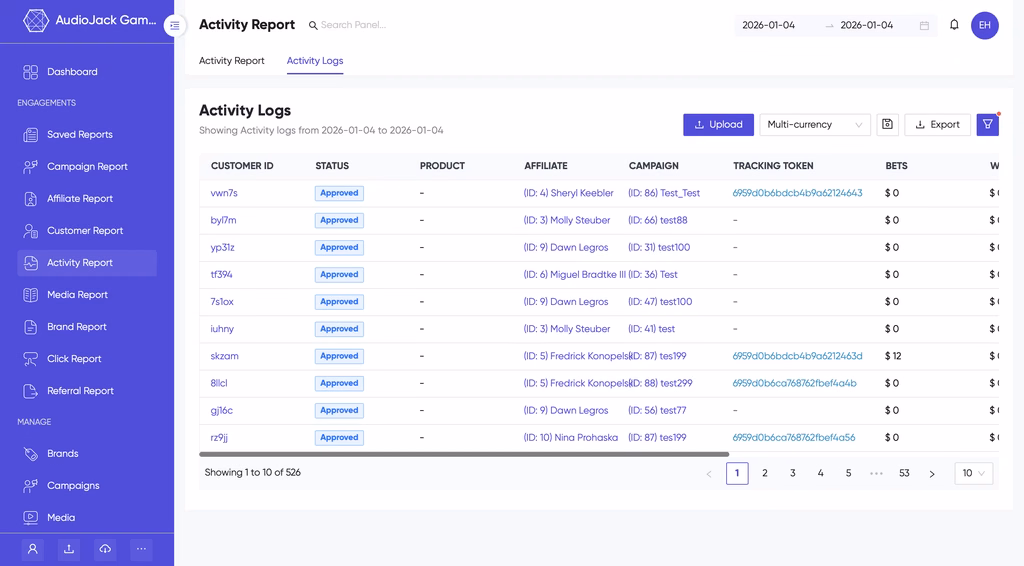Image resolution: width=1024 pixels, height=566 pixels.
Task: Click the horizontal table scrollbar
Action: (x=464, y=454)
